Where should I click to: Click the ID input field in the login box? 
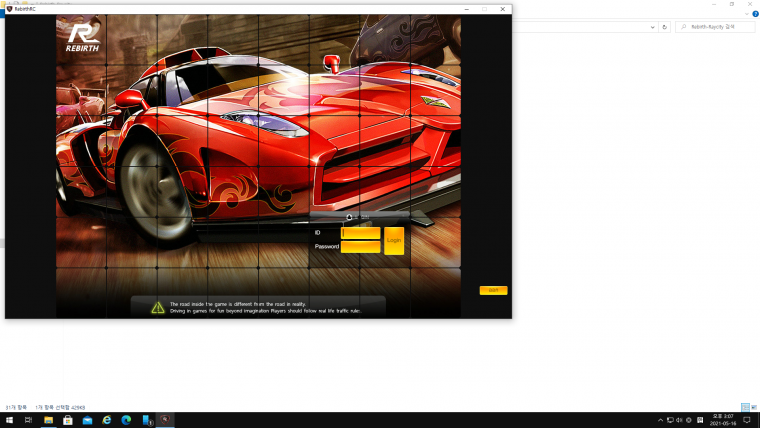tap(361, 233)
